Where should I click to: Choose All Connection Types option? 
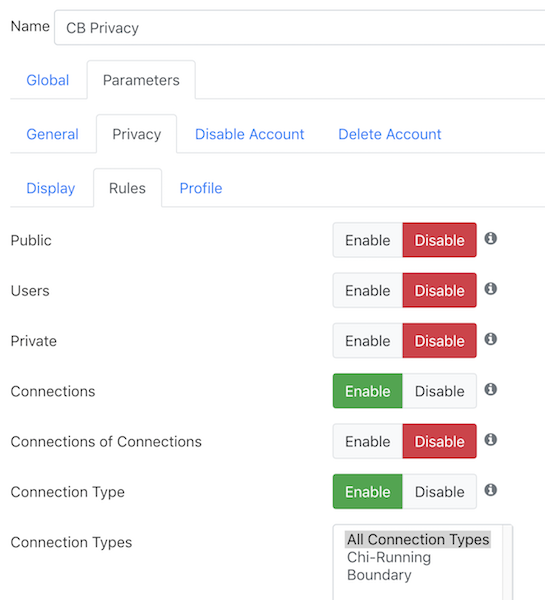[418, 539]
